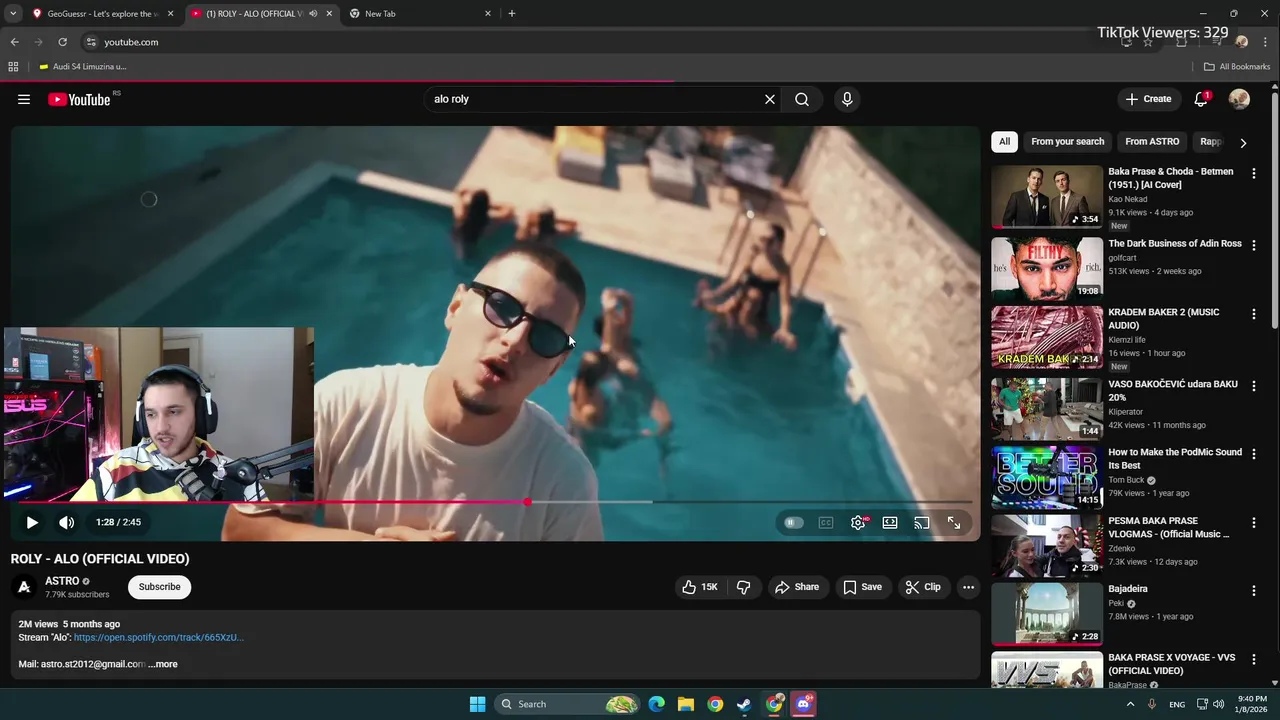Screen dimensions: 1280x720
Task: Create a clip with the Clip button
Action: click(x=923, y=587)
